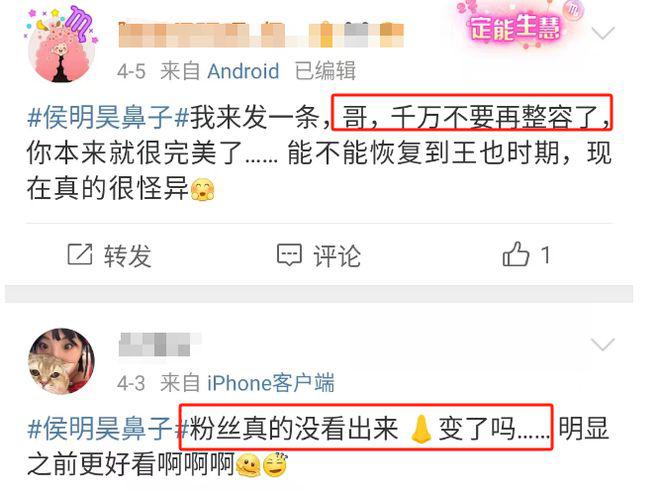Tap the 转发 repost icon

click(80, 254)
